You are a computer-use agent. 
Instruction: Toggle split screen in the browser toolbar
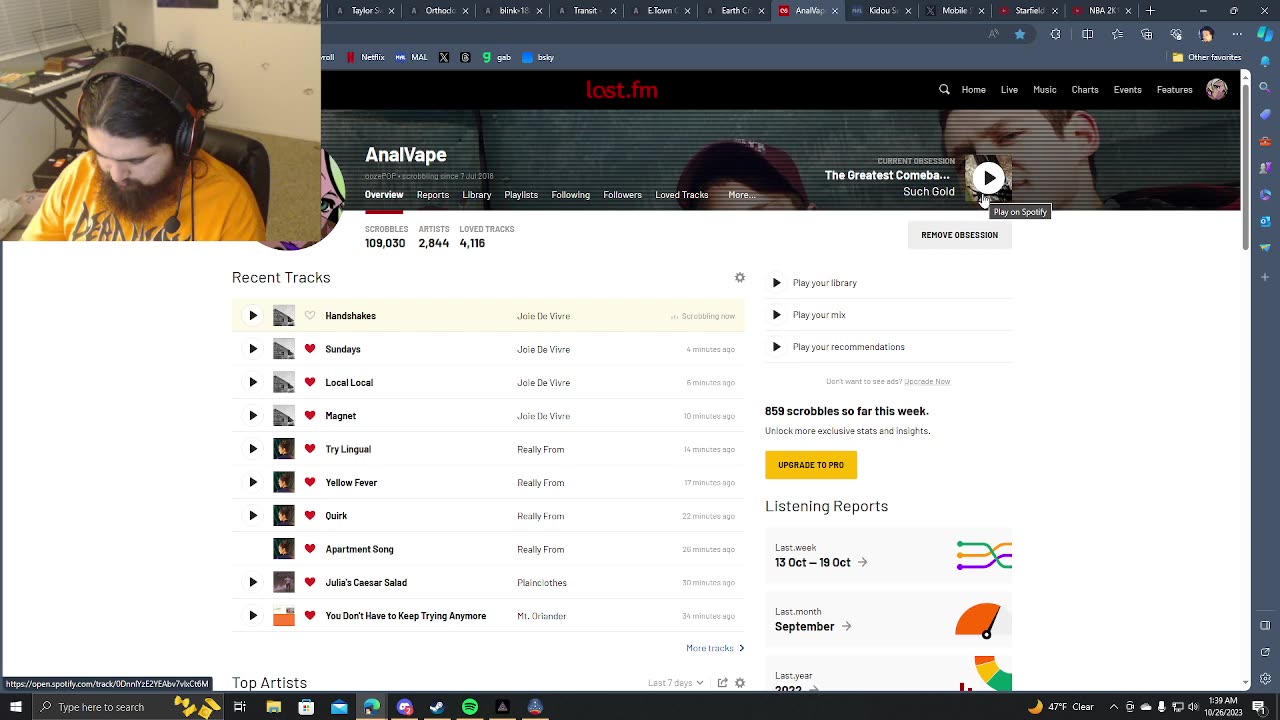click(1087, 34)
